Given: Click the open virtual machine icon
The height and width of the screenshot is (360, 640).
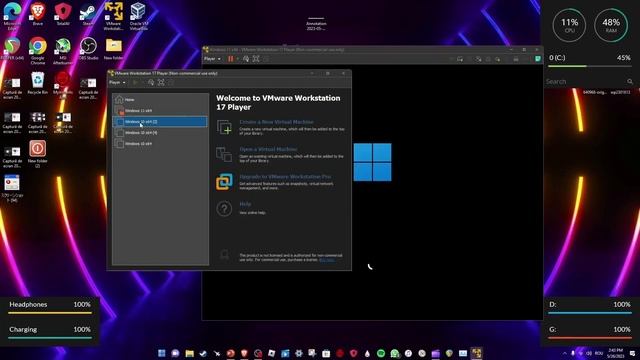Looking at the screenshot, I should point(224,154).
